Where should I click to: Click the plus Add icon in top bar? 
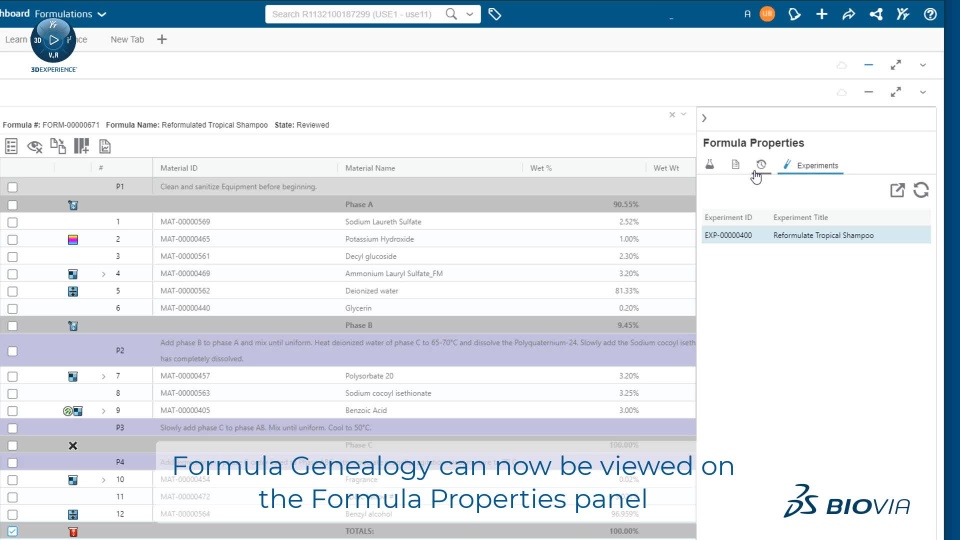[x=822, y=14]
